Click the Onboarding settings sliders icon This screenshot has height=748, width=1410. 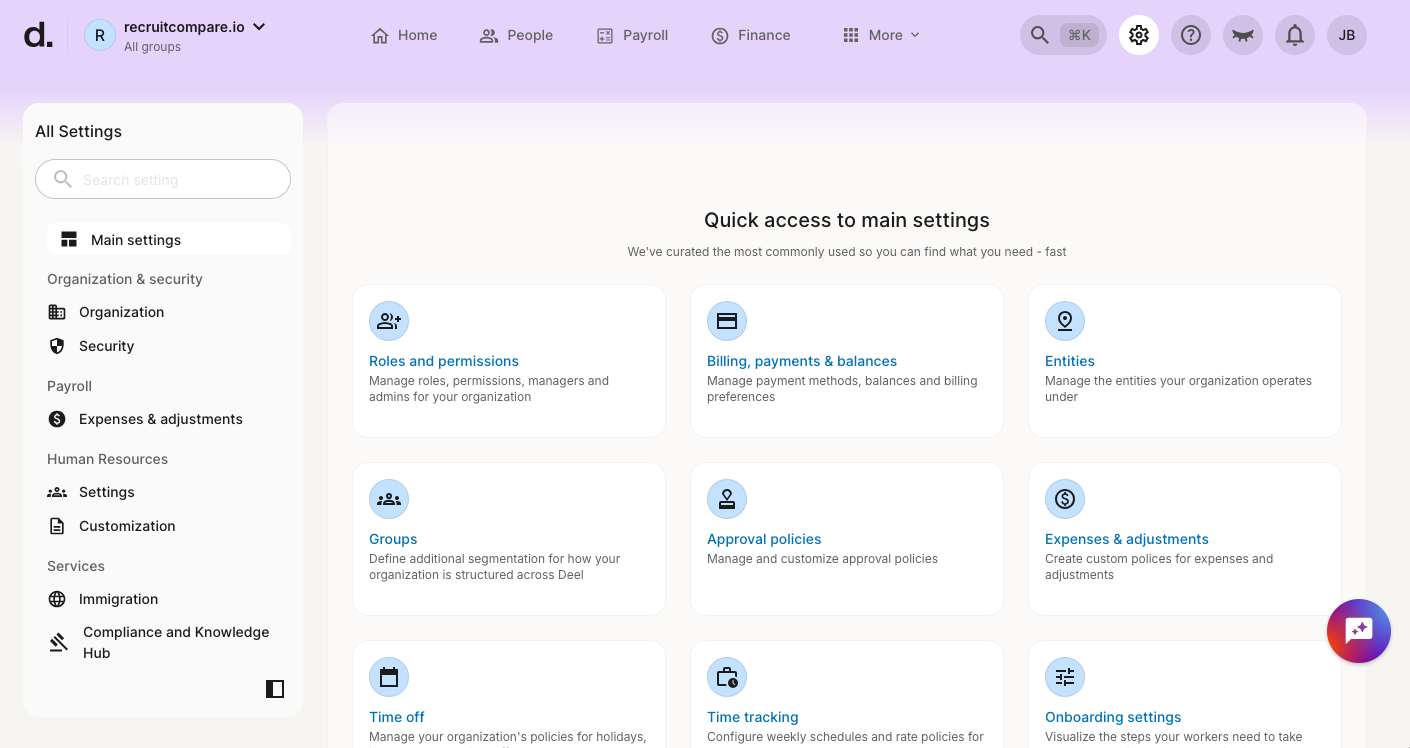tap(1065, 677)
